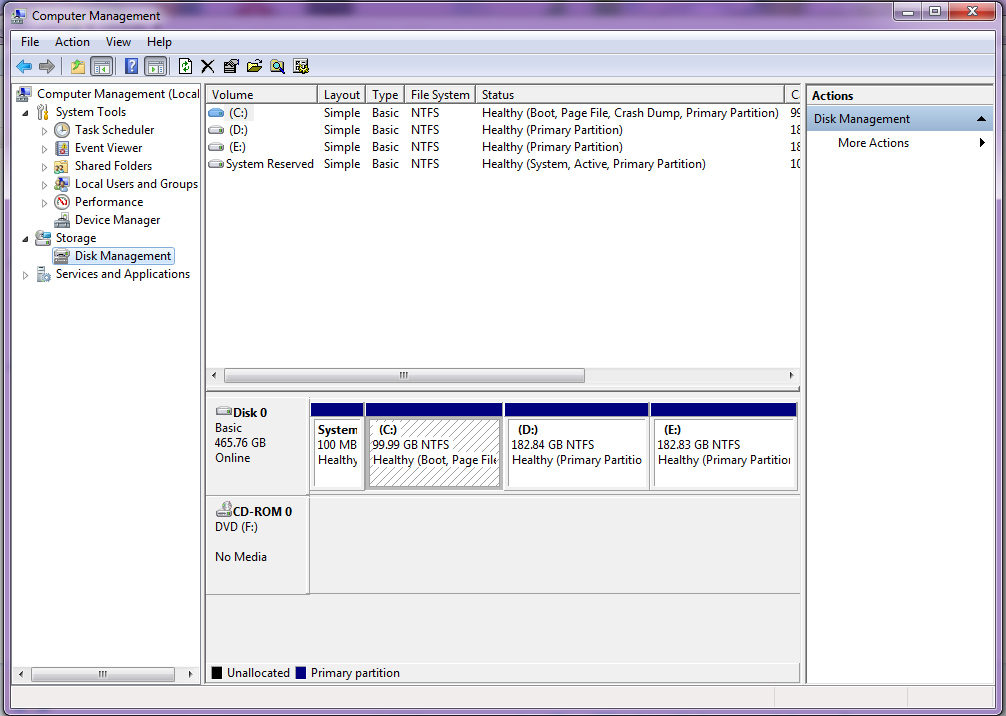The width and height of the screenshot is (1006, 716).
Task: Click the Delete (X) toolbar icon
Action: point(207,66)
